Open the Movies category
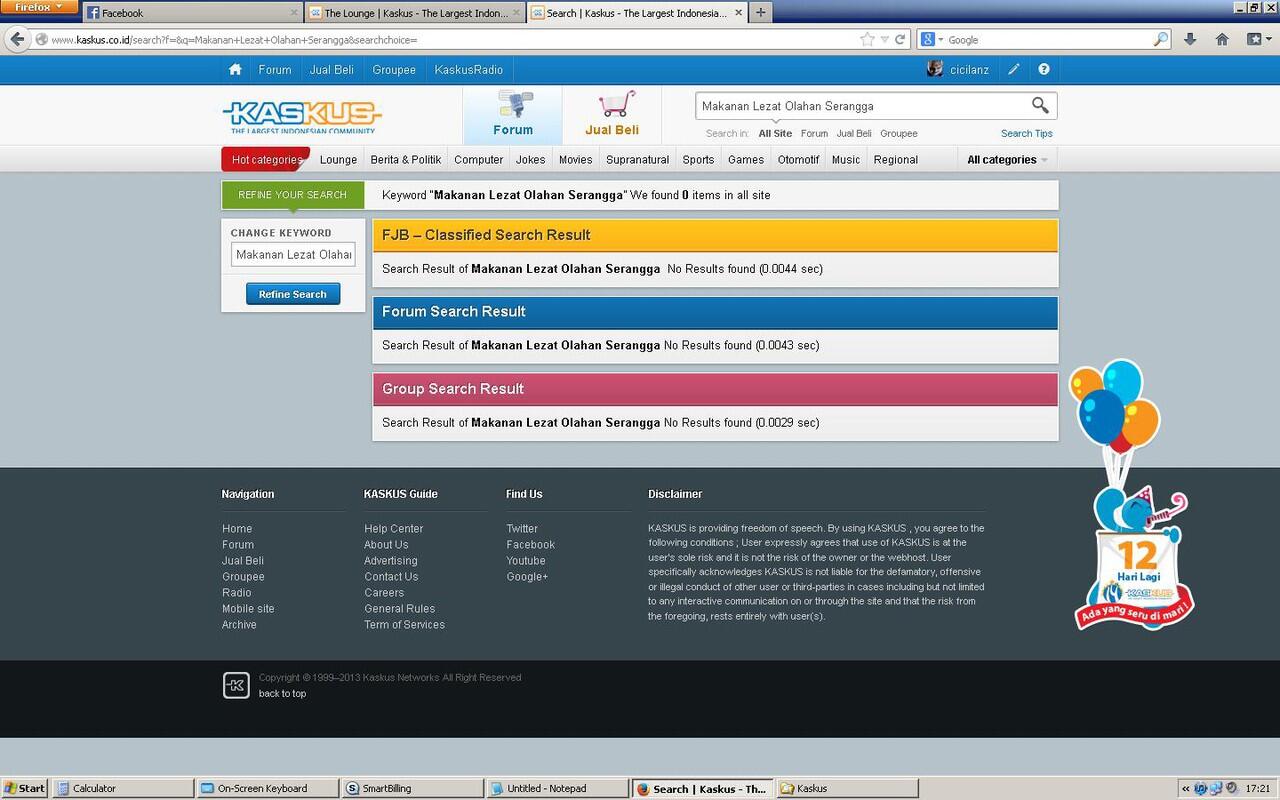The image size is (1280, 800). point(576,160)
